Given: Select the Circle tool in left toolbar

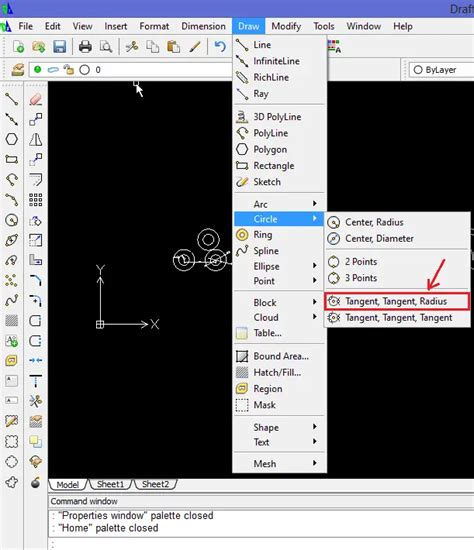Looking at the screenshot, I should (x=12, y=220).
